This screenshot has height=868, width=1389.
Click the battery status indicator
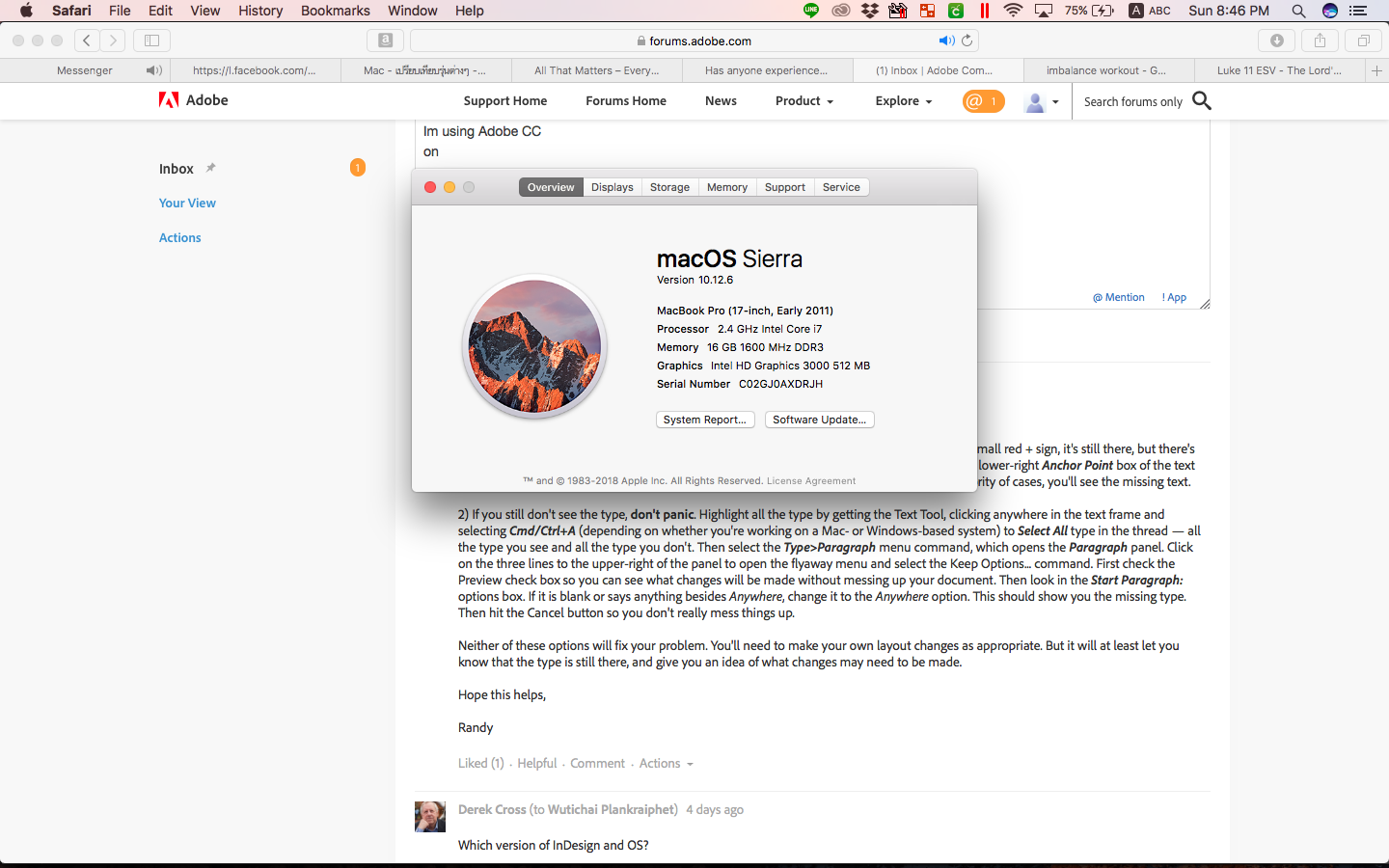click(x=1090, y=11)
